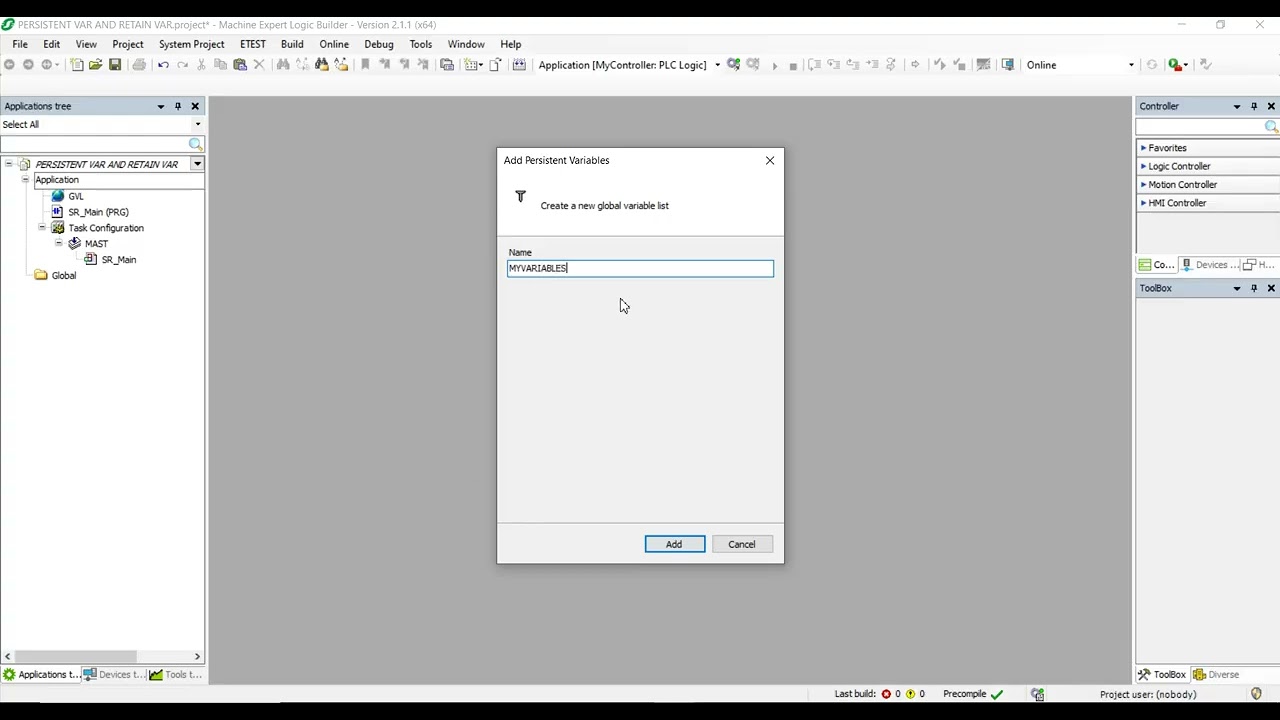Click the Paste clipboard toolbar icon
This screenshot has height=720, width=1280.
tap(240, 65)
